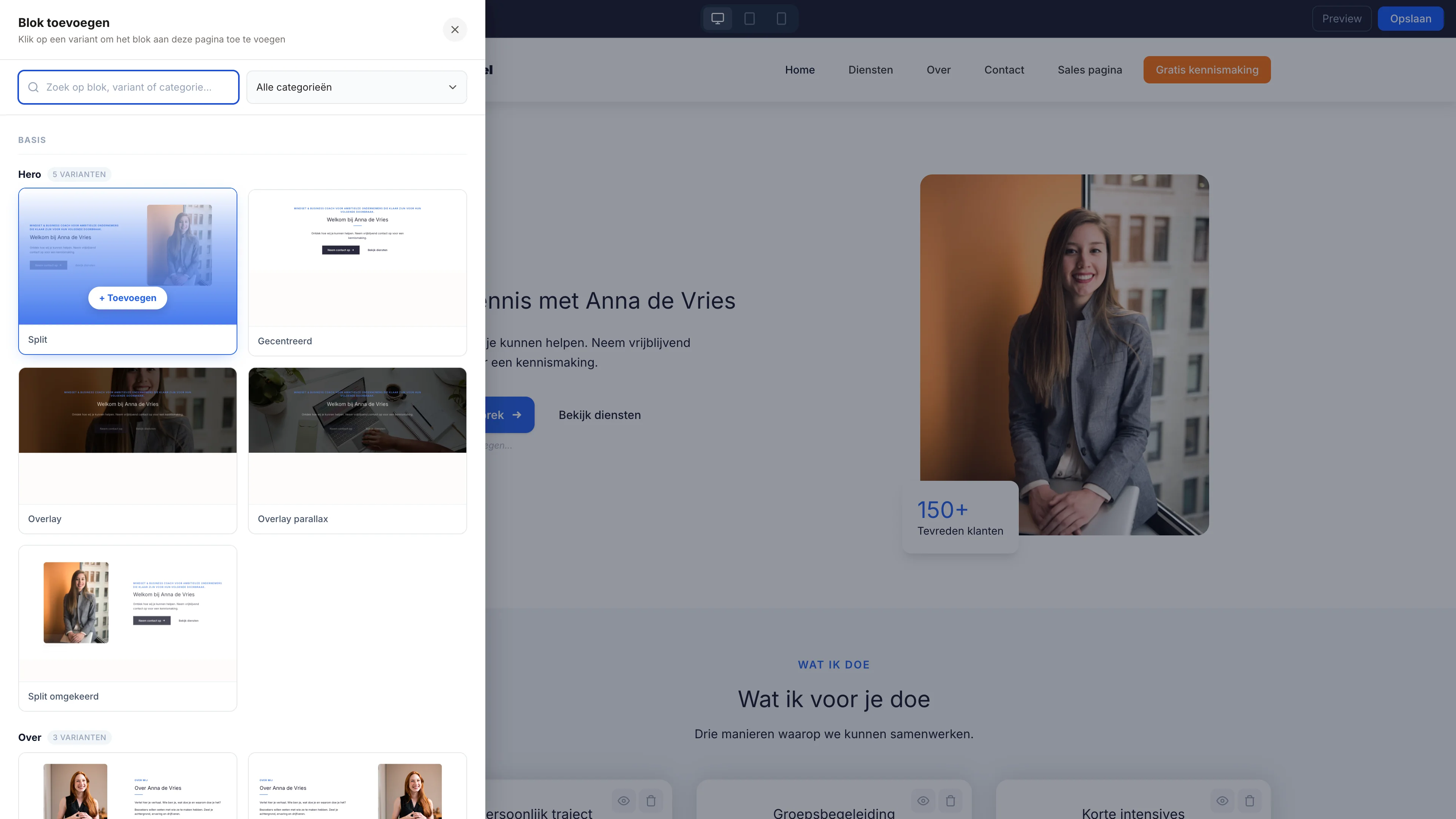Switch to desktop preview mode
This screenshot has height=819, width=1456.
(x=717, y=19)
